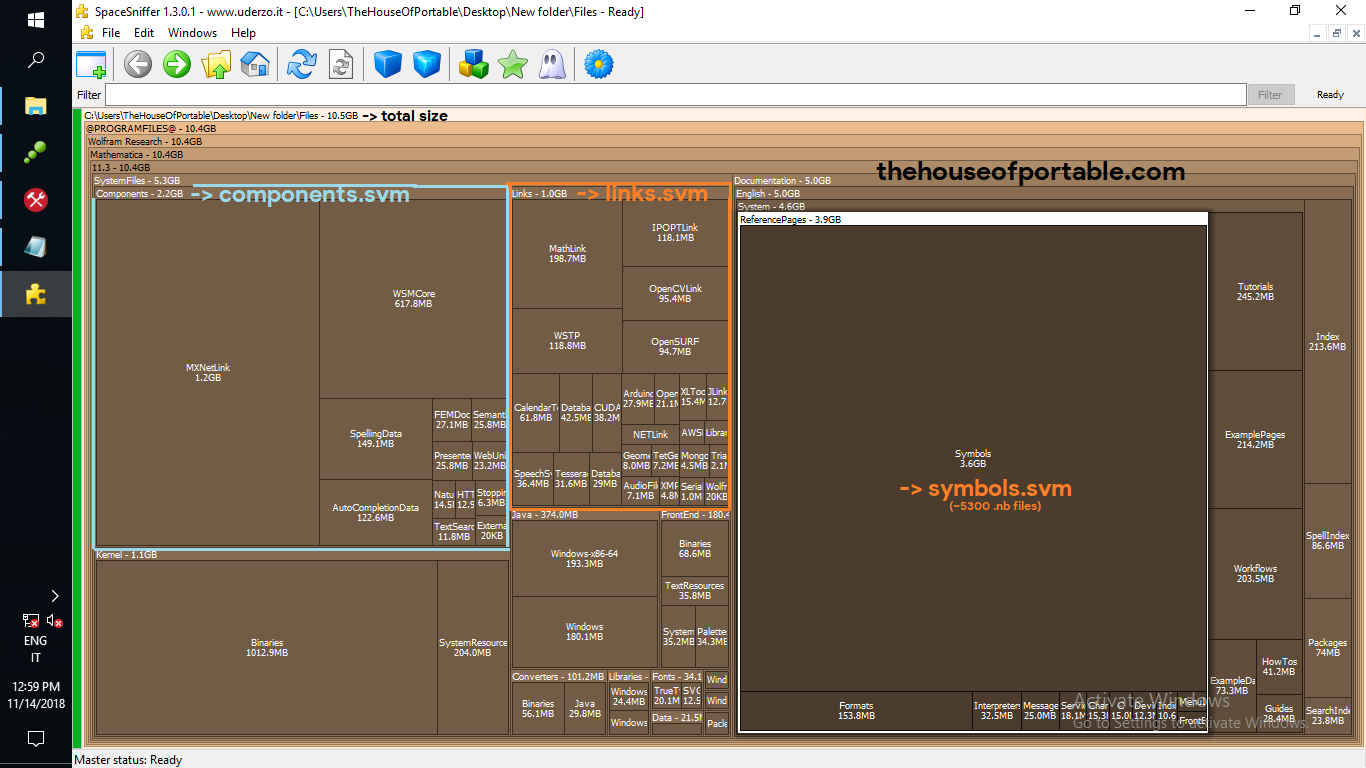The image size is (1366, 768).
Task: Click the yellow-green-blue cubes icon
Action: tap(473, 65)
